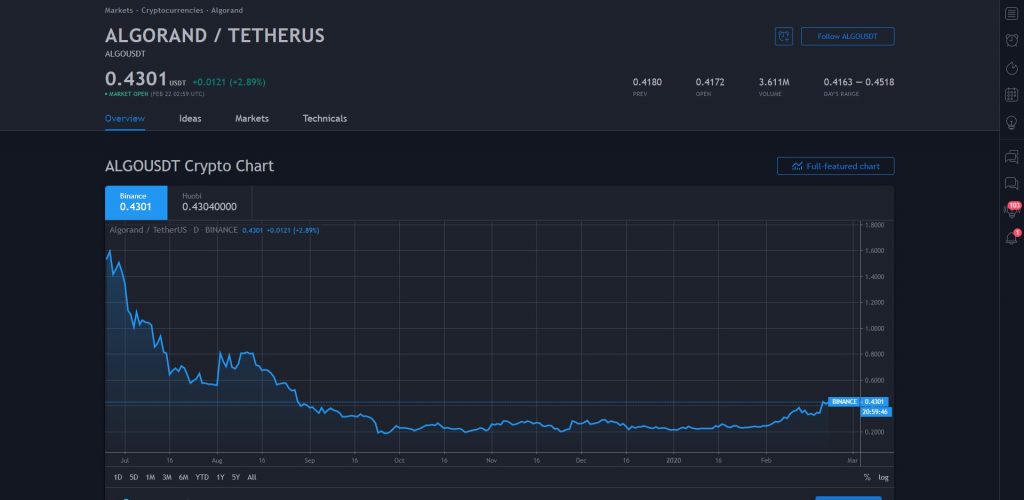1024x500 pixels.
Task: Select the Huobi exchange tab
Action: (x=209, y=203)
